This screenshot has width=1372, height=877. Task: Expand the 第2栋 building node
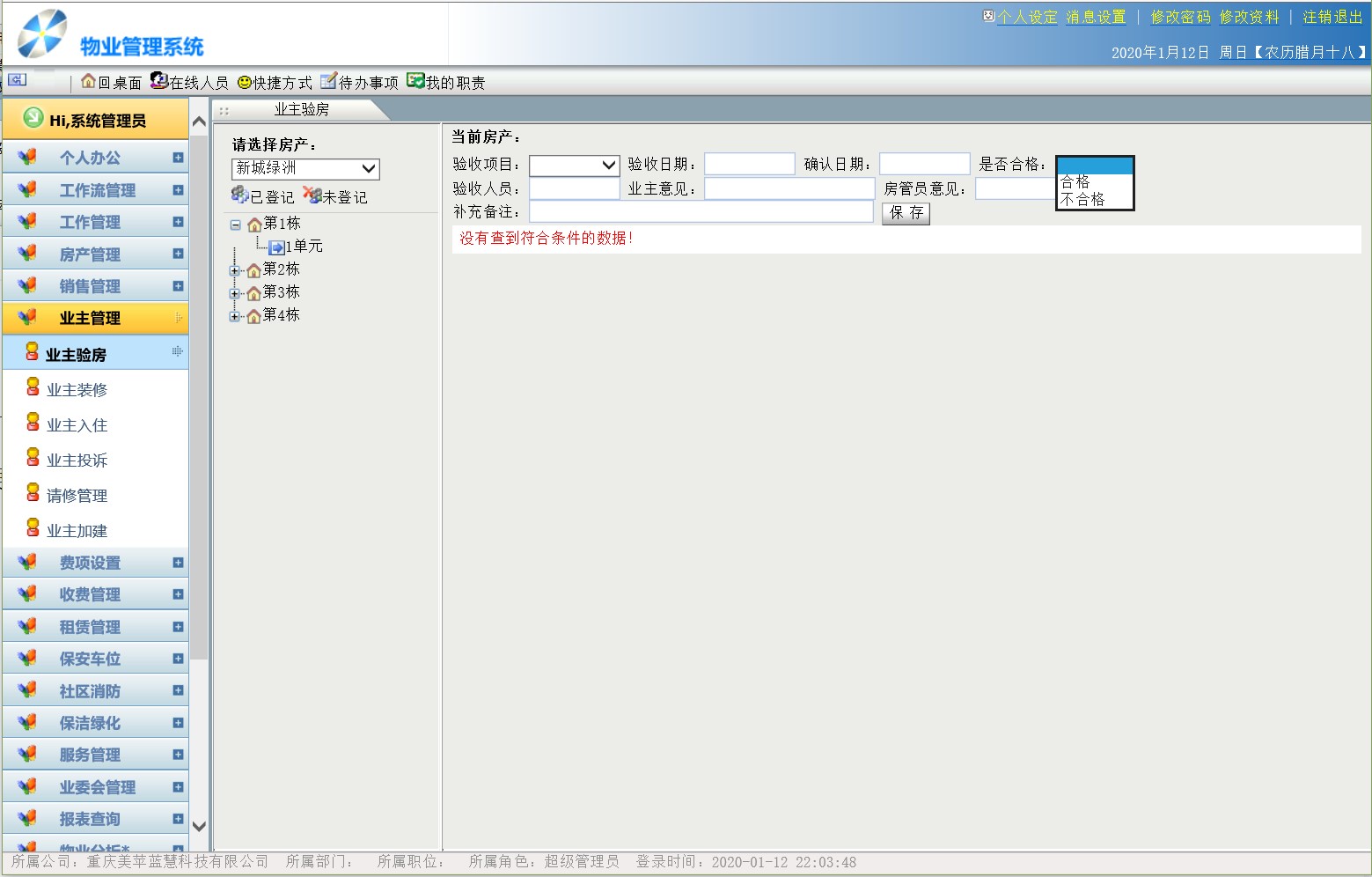(235, 270)
